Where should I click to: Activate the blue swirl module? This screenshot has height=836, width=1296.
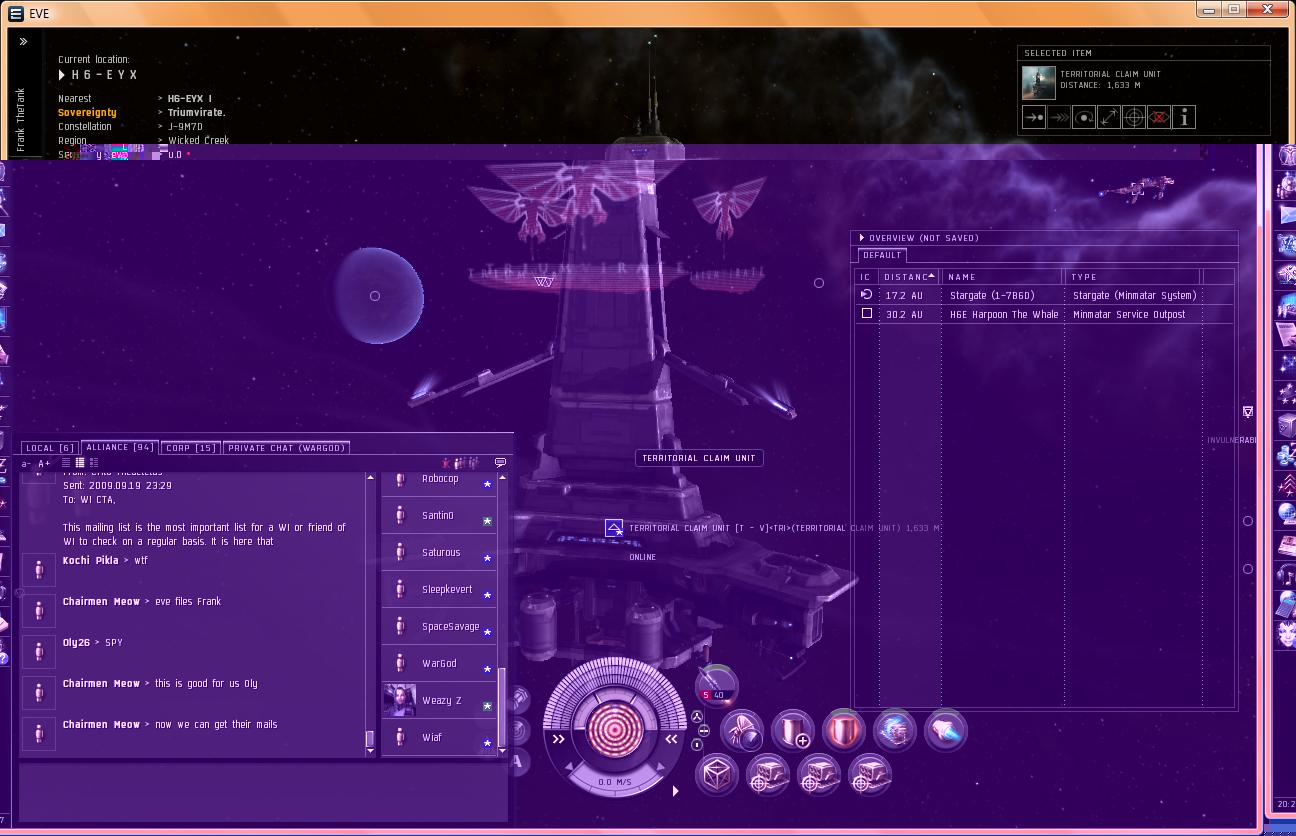click(895, 730)
